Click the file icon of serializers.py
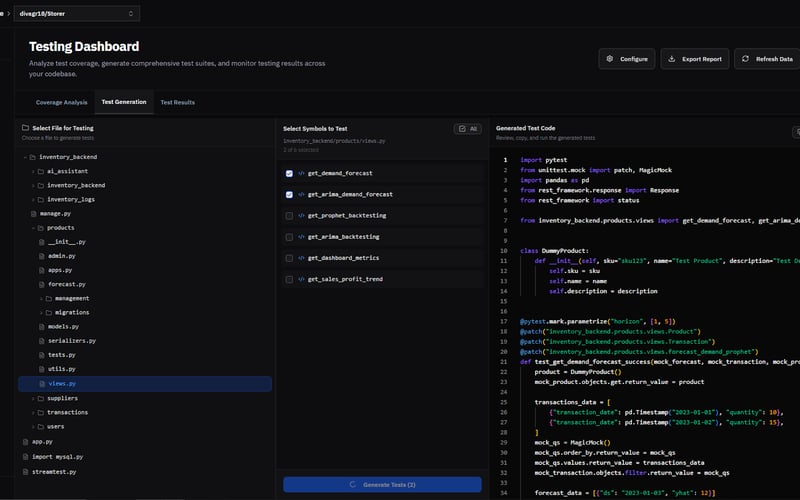The width and height of the screenshot is (800, 500). [42, 341]
